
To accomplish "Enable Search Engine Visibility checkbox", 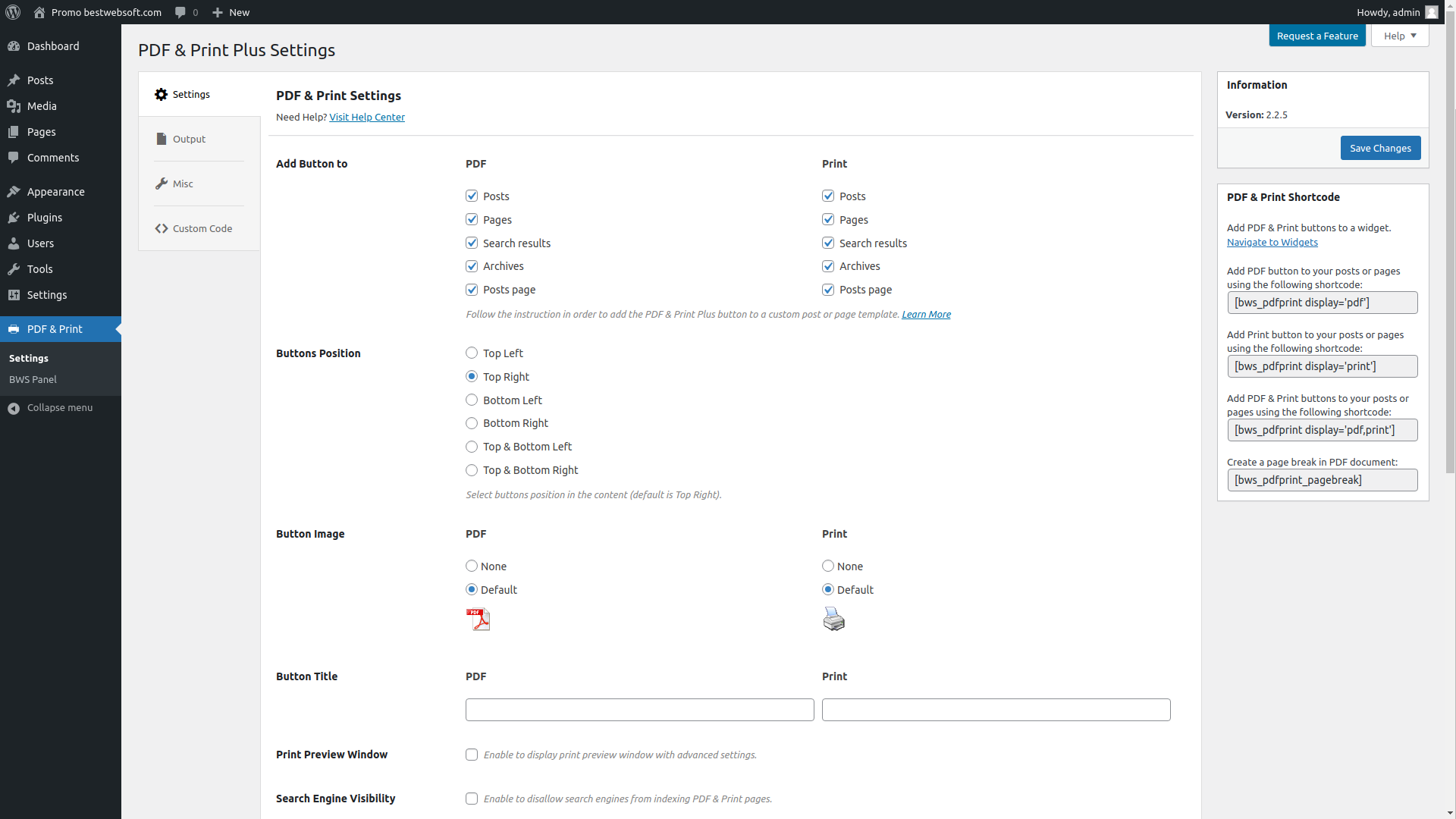I will [x=472, y=799].
